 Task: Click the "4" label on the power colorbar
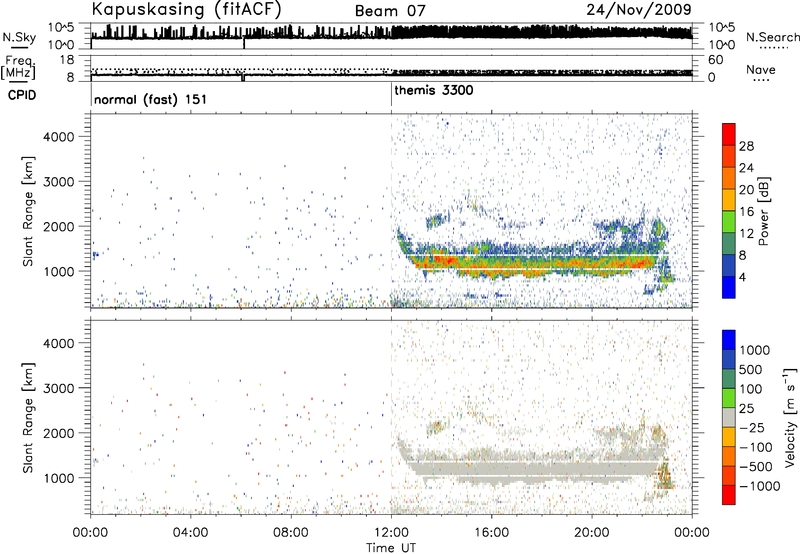[742, 277]
